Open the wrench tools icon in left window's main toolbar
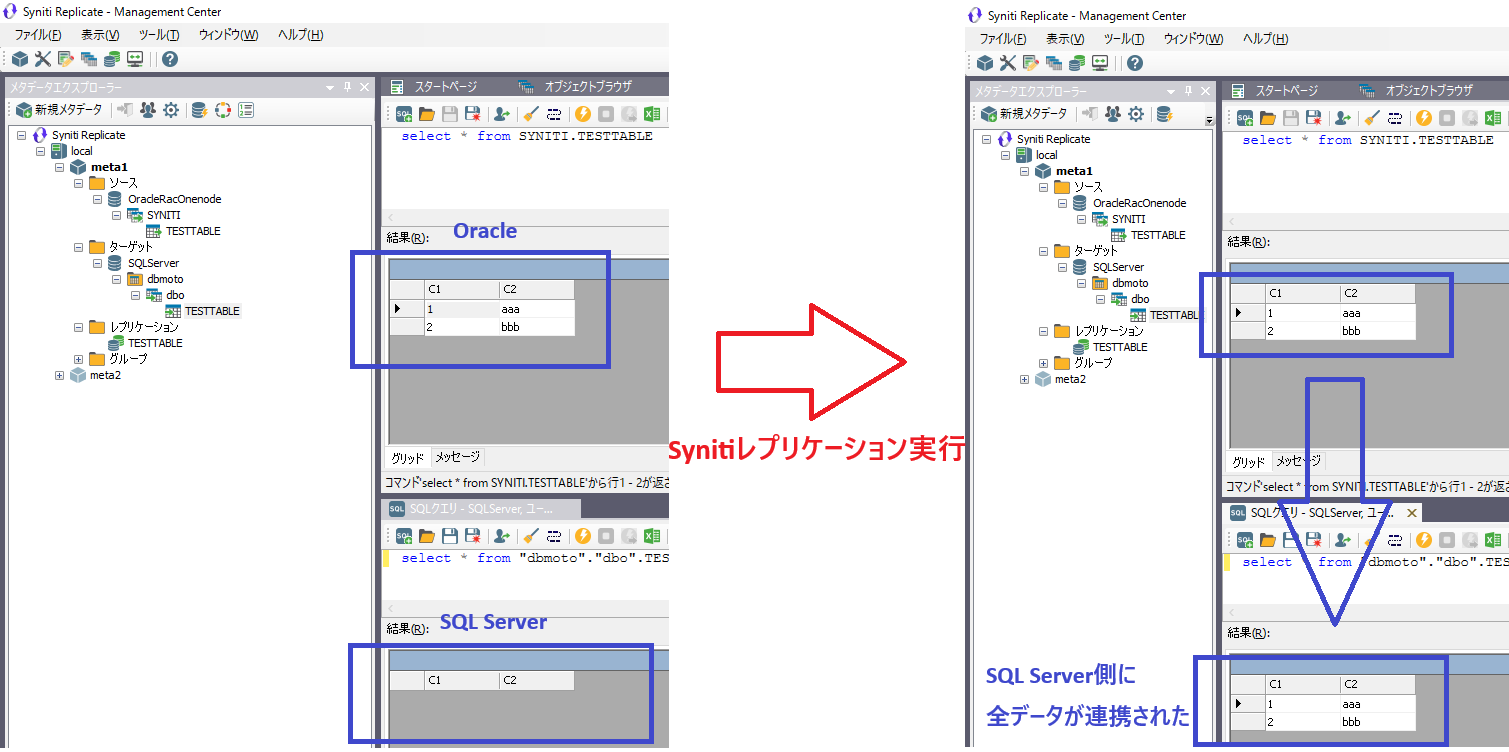1509x752 pixels. click(x=42, y=59)
